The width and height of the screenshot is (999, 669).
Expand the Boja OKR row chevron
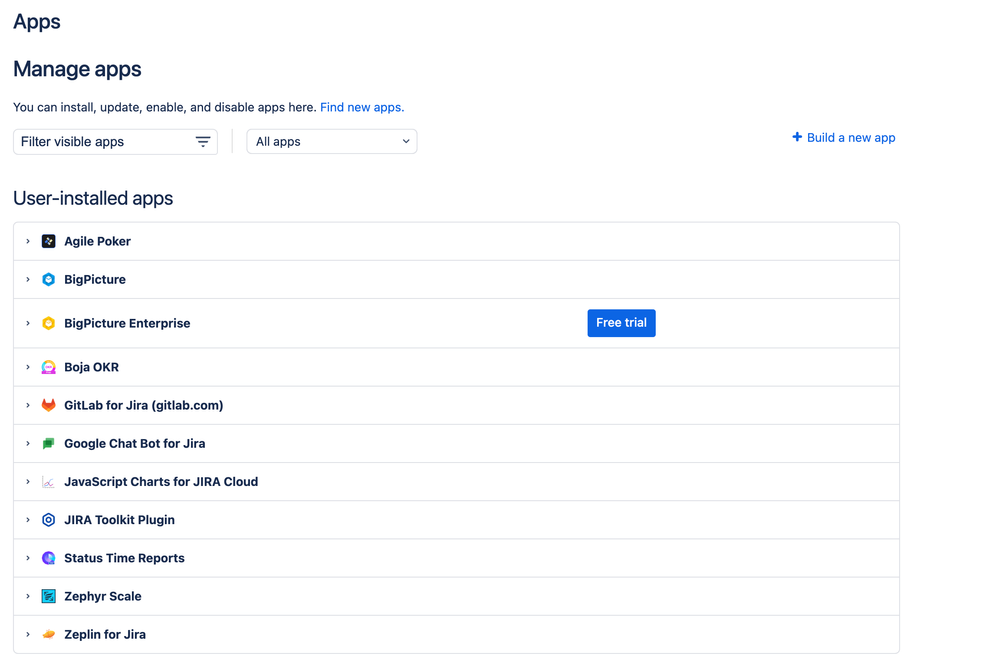point(28,368)
